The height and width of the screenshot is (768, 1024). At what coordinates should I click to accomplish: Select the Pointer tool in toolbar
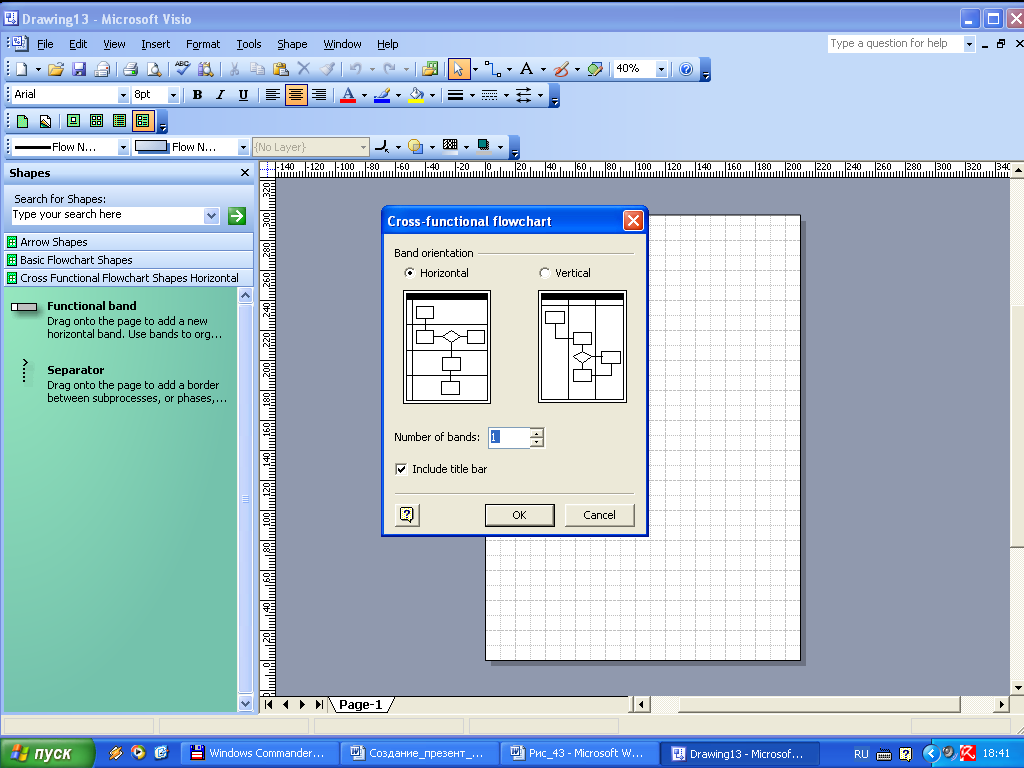coord(459,69)
